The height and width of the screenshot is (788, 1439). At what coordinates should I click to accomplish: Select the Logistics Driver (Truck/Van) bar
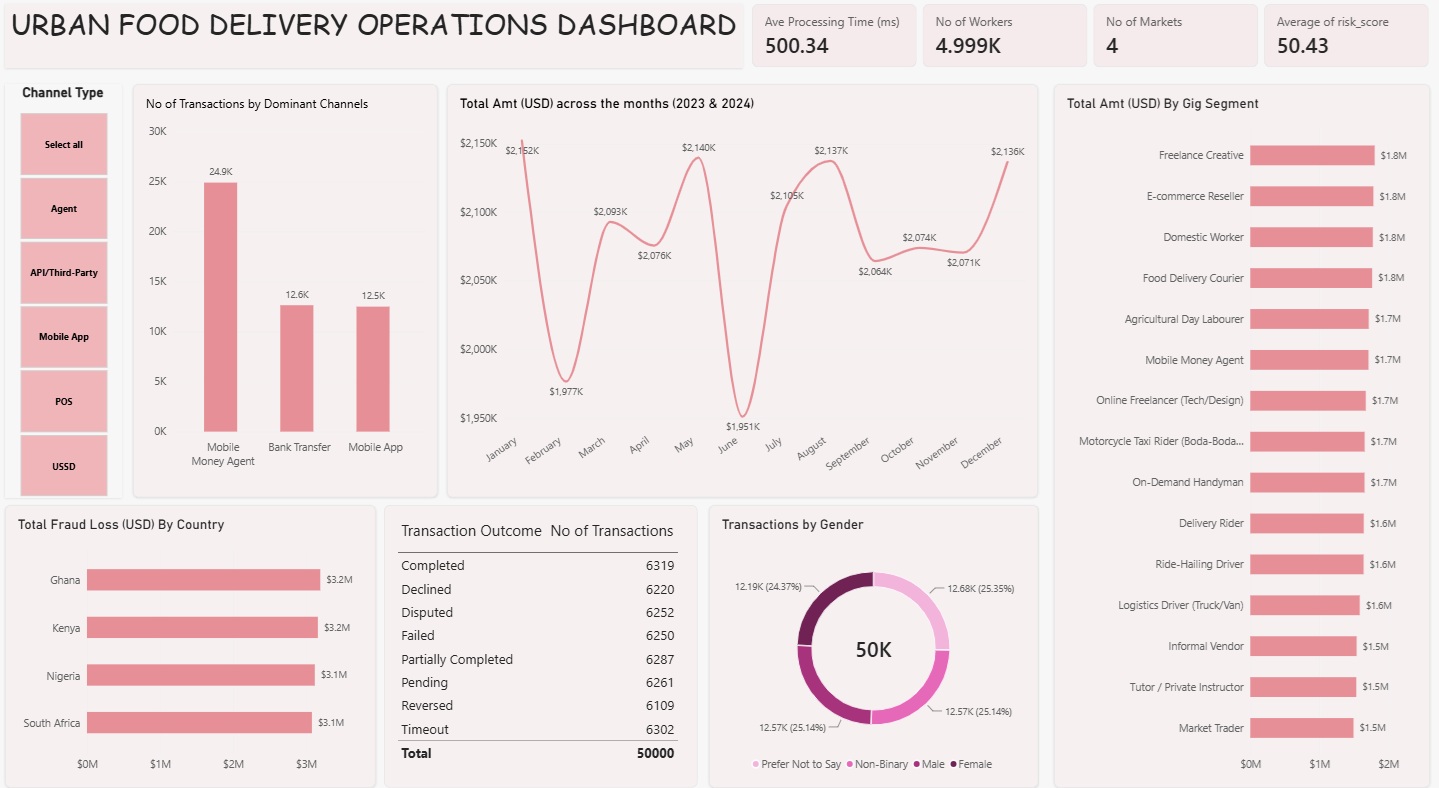click(1305, 605)
